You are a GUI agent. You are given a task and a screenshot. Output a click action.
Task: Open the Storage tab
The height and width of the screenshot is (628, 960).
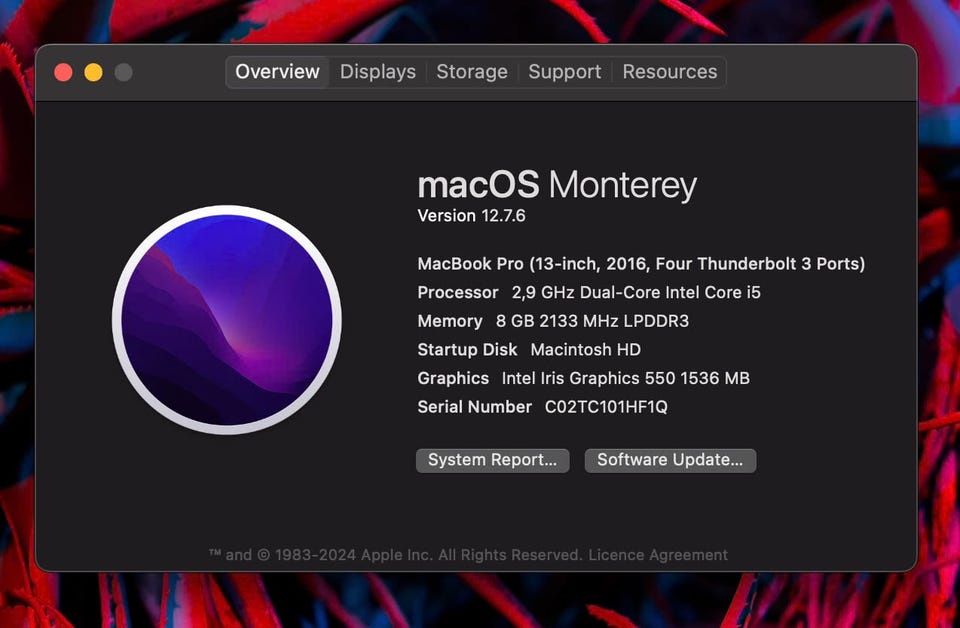click(471, 72)
